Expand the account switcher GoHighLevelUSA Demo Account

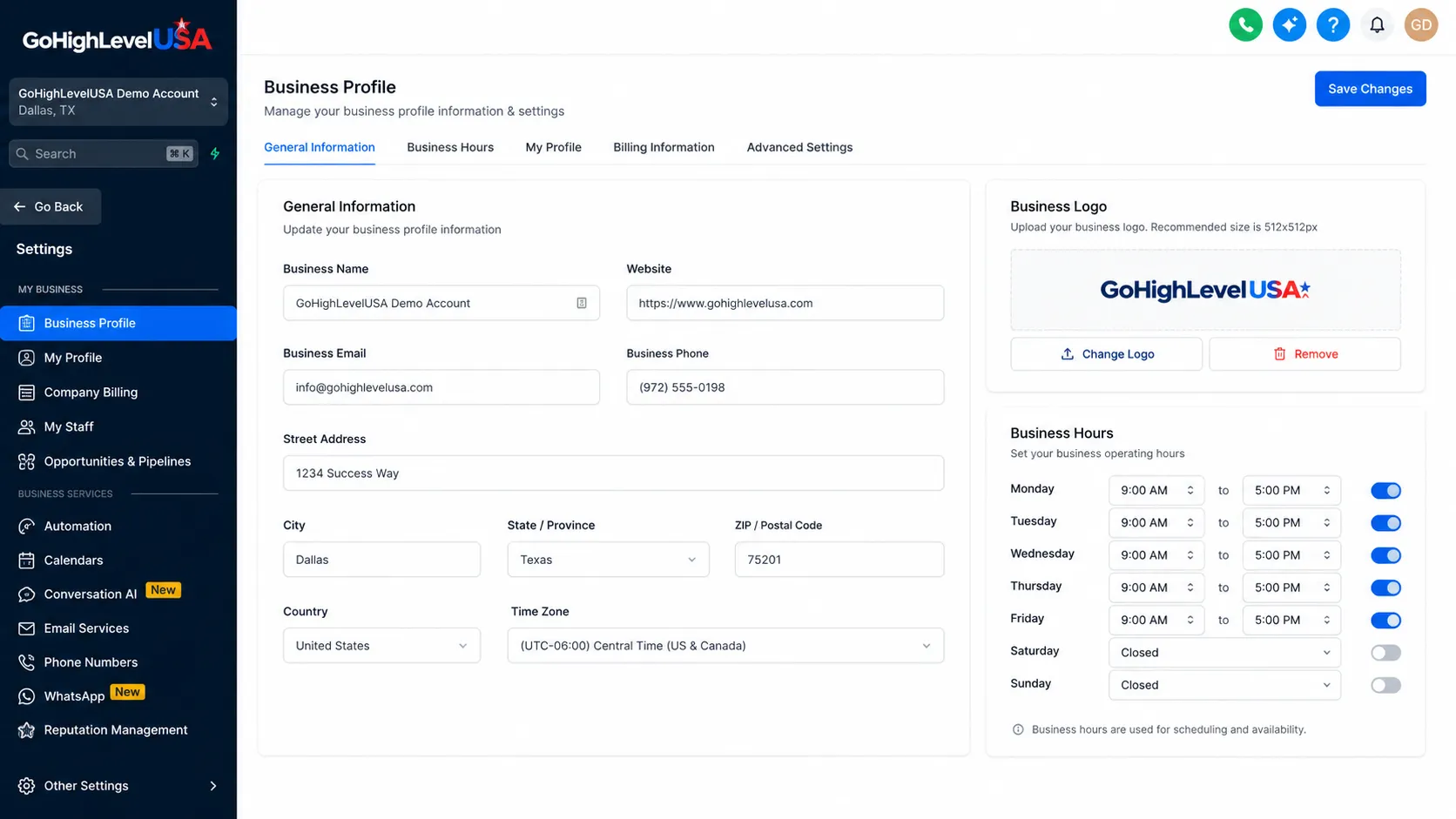point(118,102)
